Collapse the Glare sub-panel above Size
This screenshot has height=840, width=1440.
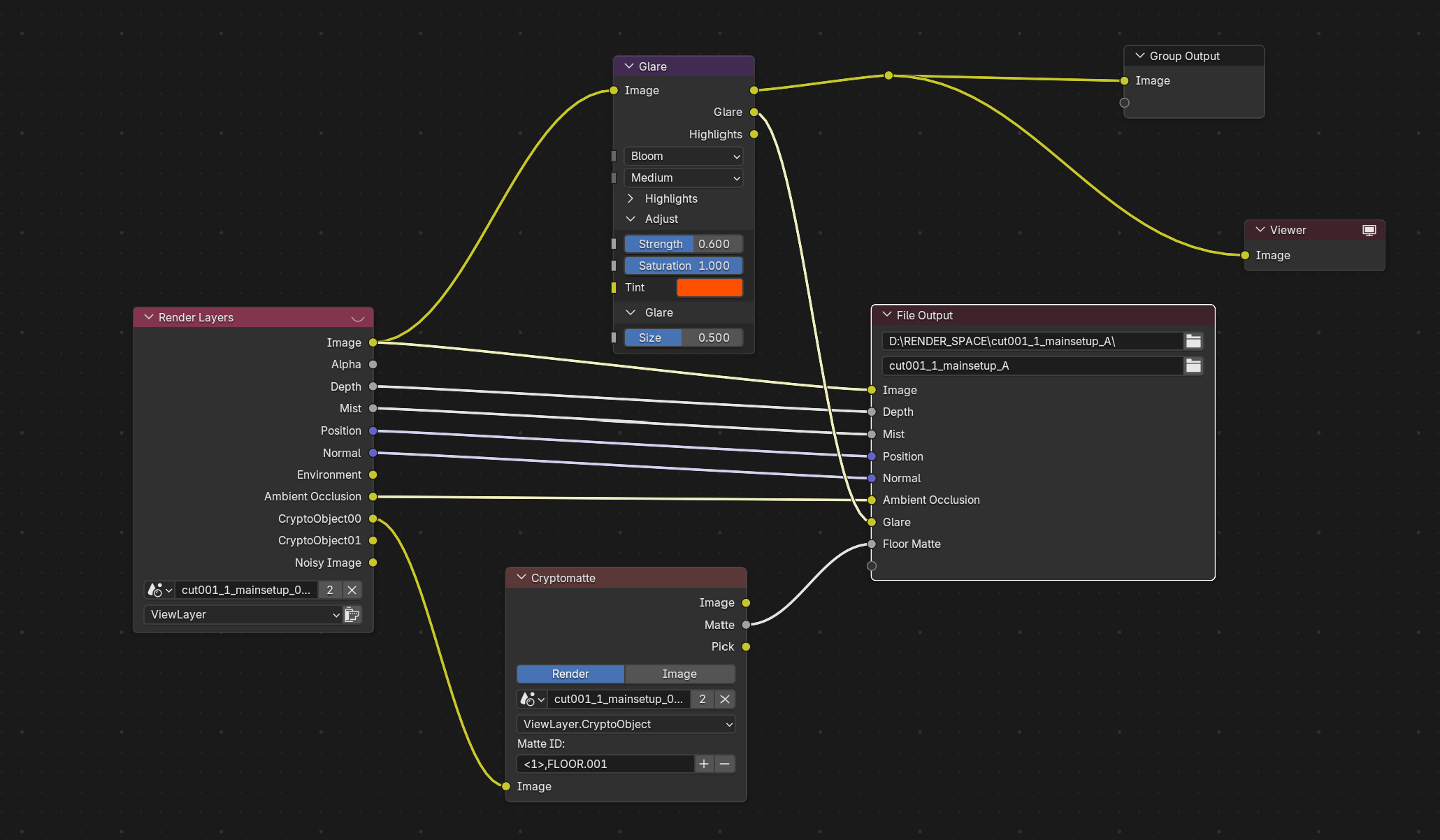631,312
